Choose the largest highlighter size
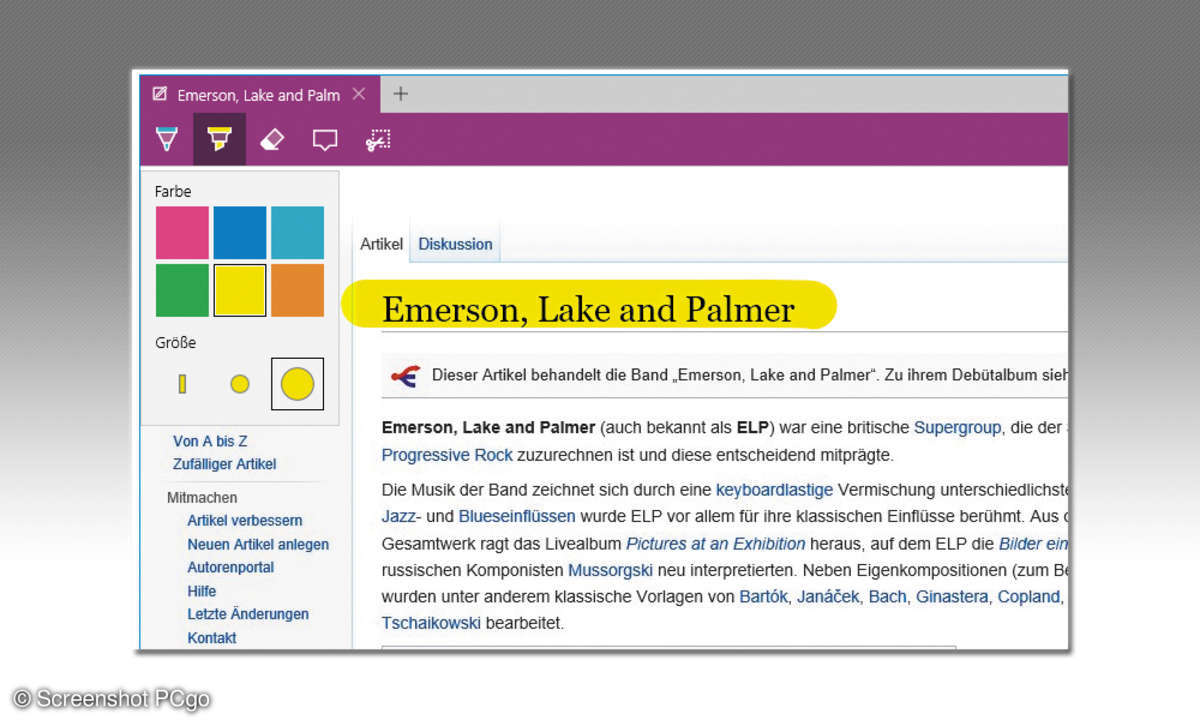This screenshot has width=1200, height=720. point(297,384)
